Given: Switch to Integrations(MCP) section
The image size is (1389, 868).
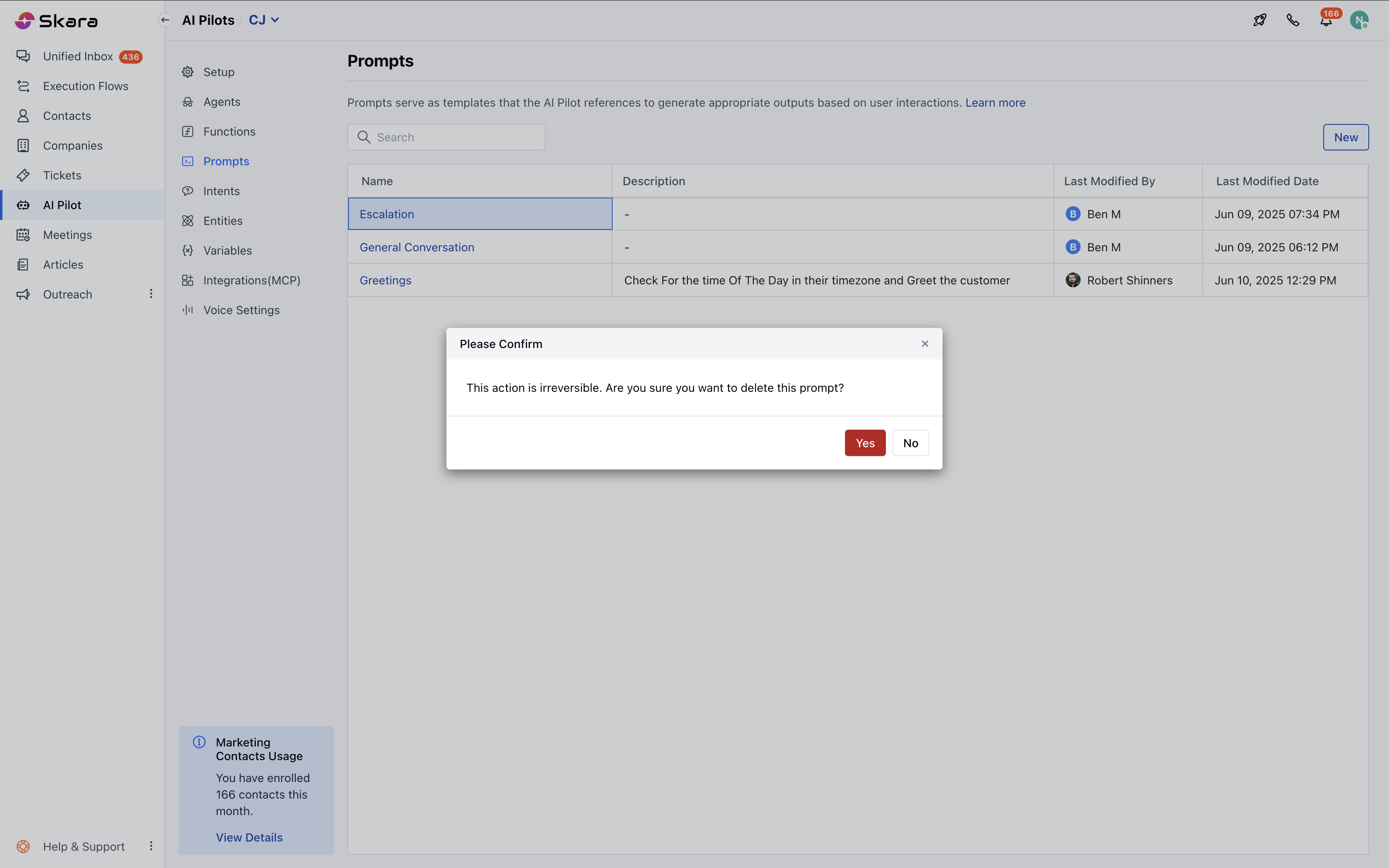Looking at the screenshot, I should (251, 280).
